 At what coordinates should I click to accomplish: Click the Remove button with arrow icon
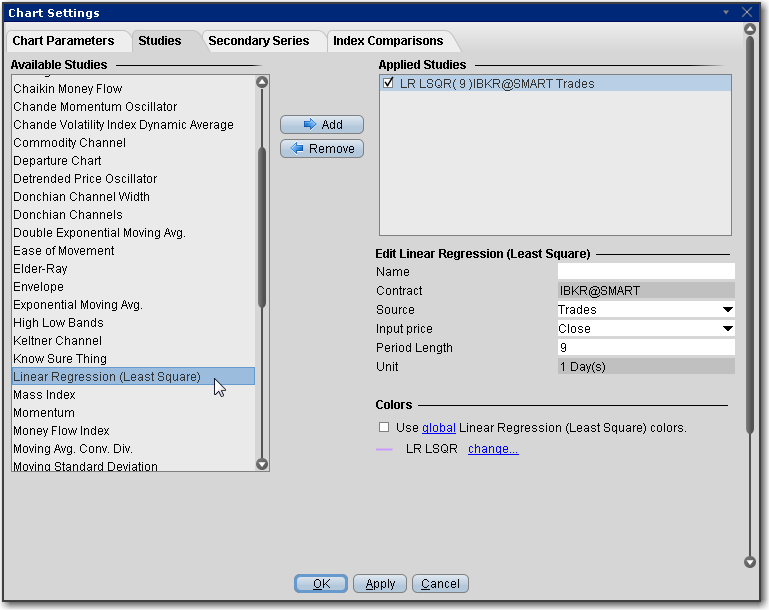321,149
